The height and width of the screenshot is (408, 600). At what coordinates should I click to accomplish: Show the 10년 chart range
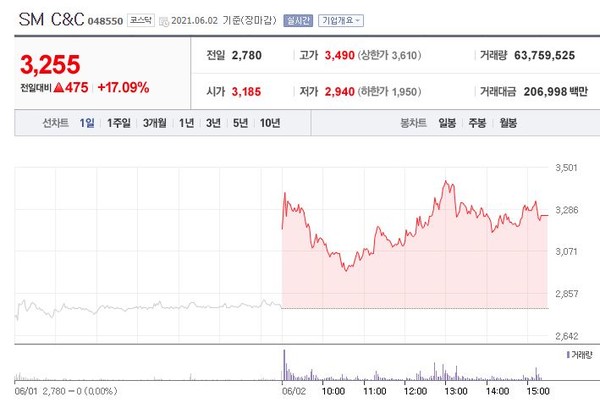(x=269, y=123)
